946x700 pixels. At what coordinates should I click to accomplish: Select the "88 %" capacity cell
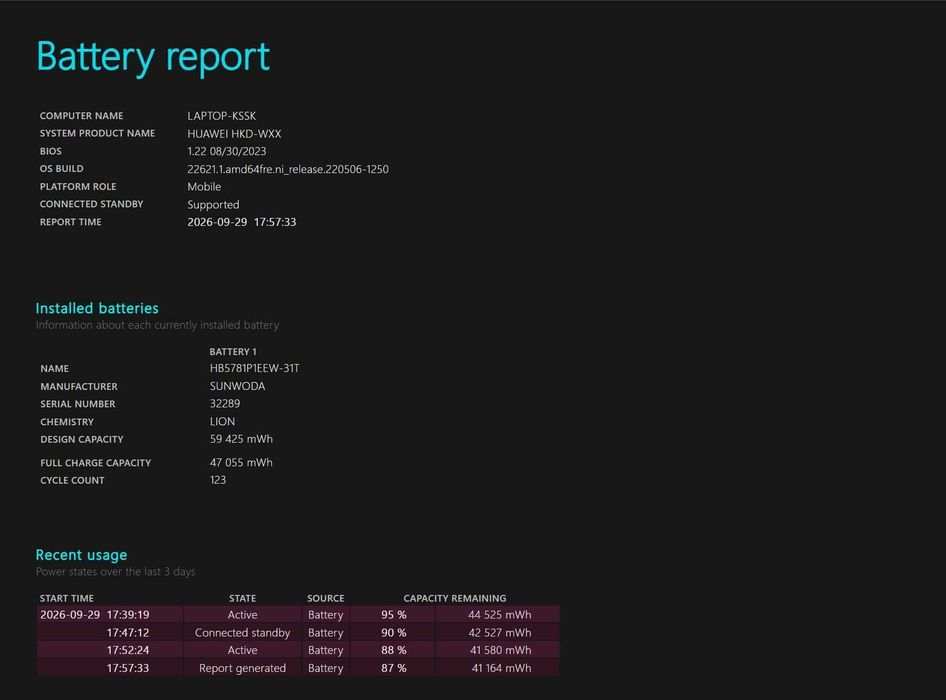click(393, 651)
